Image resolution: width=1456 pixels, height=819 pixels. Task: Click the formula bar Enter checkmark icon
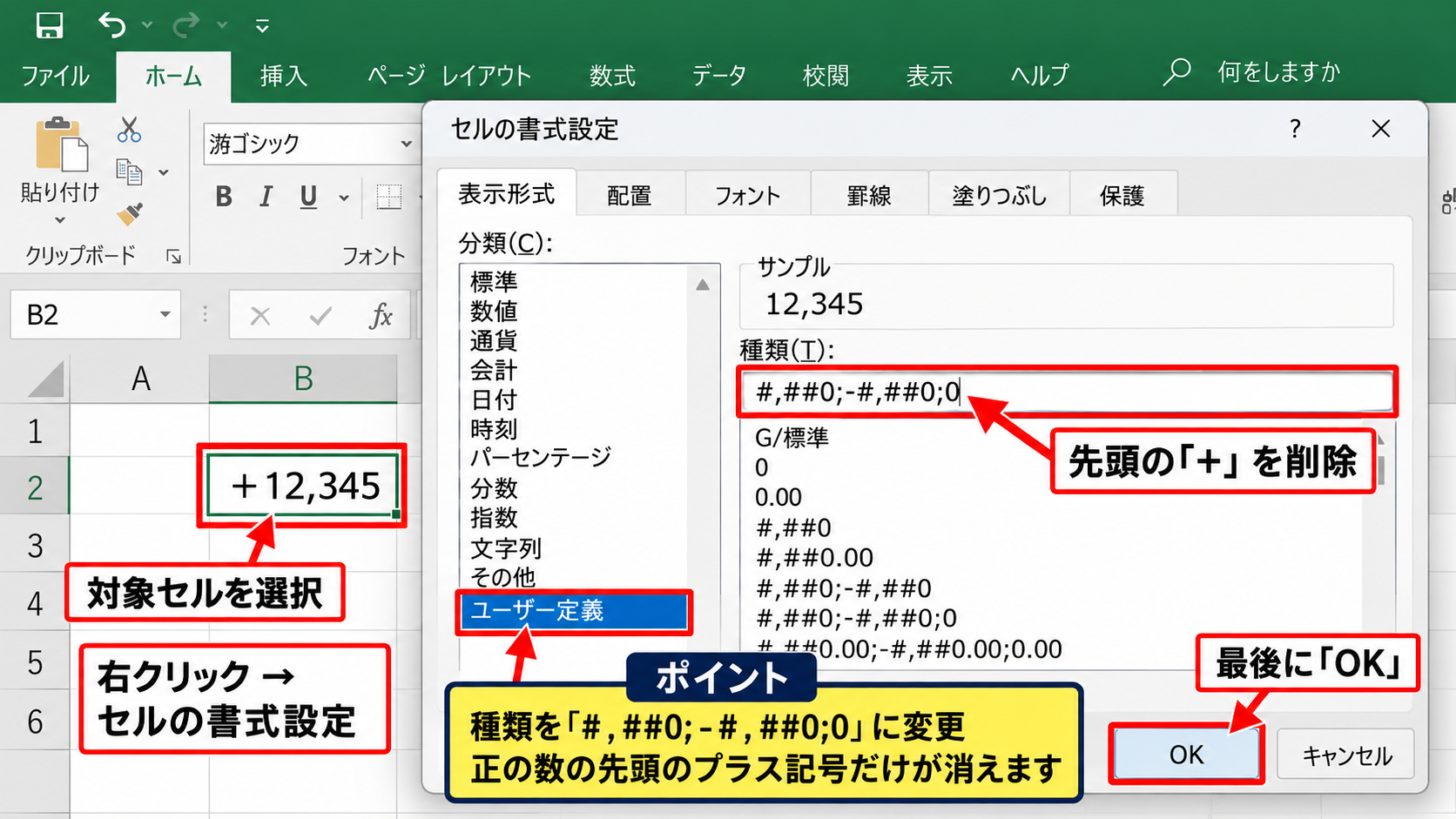pyautogui.click(x=320, y=316)
